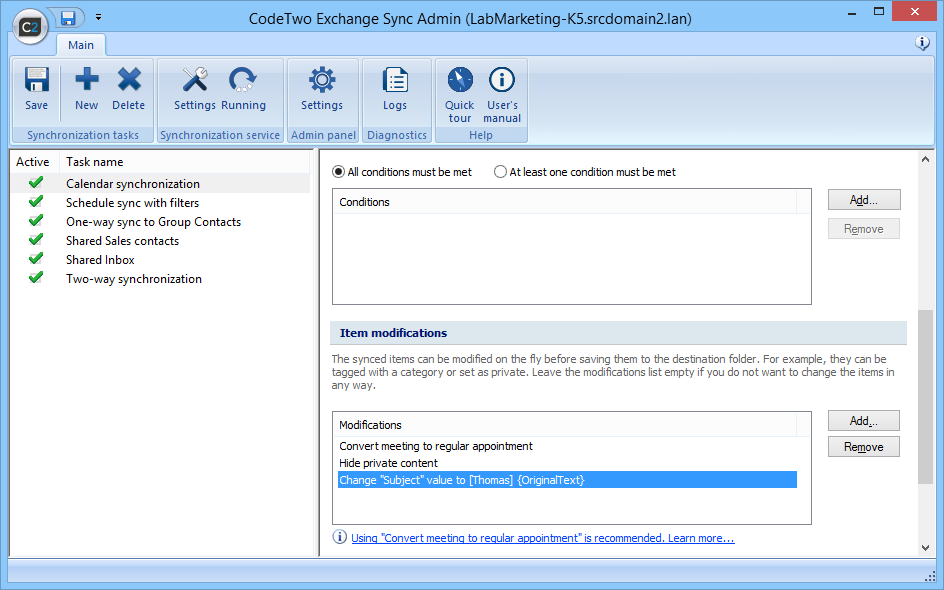Click the vertical scrollbar thumb in right panel

click(925, 396)
